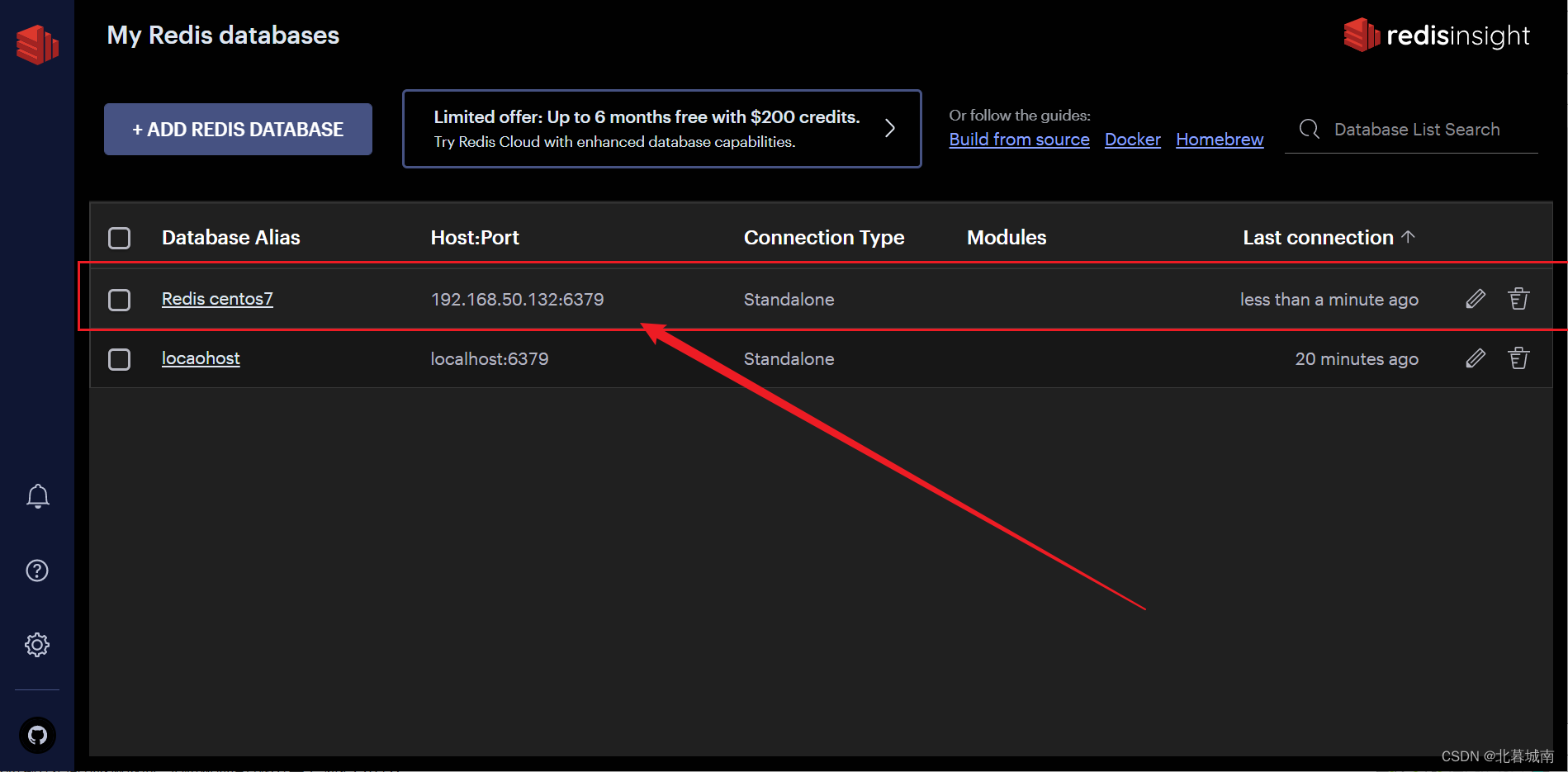Click the search magnifier icon
1568x772 pixels.
tap(1309, 129)
